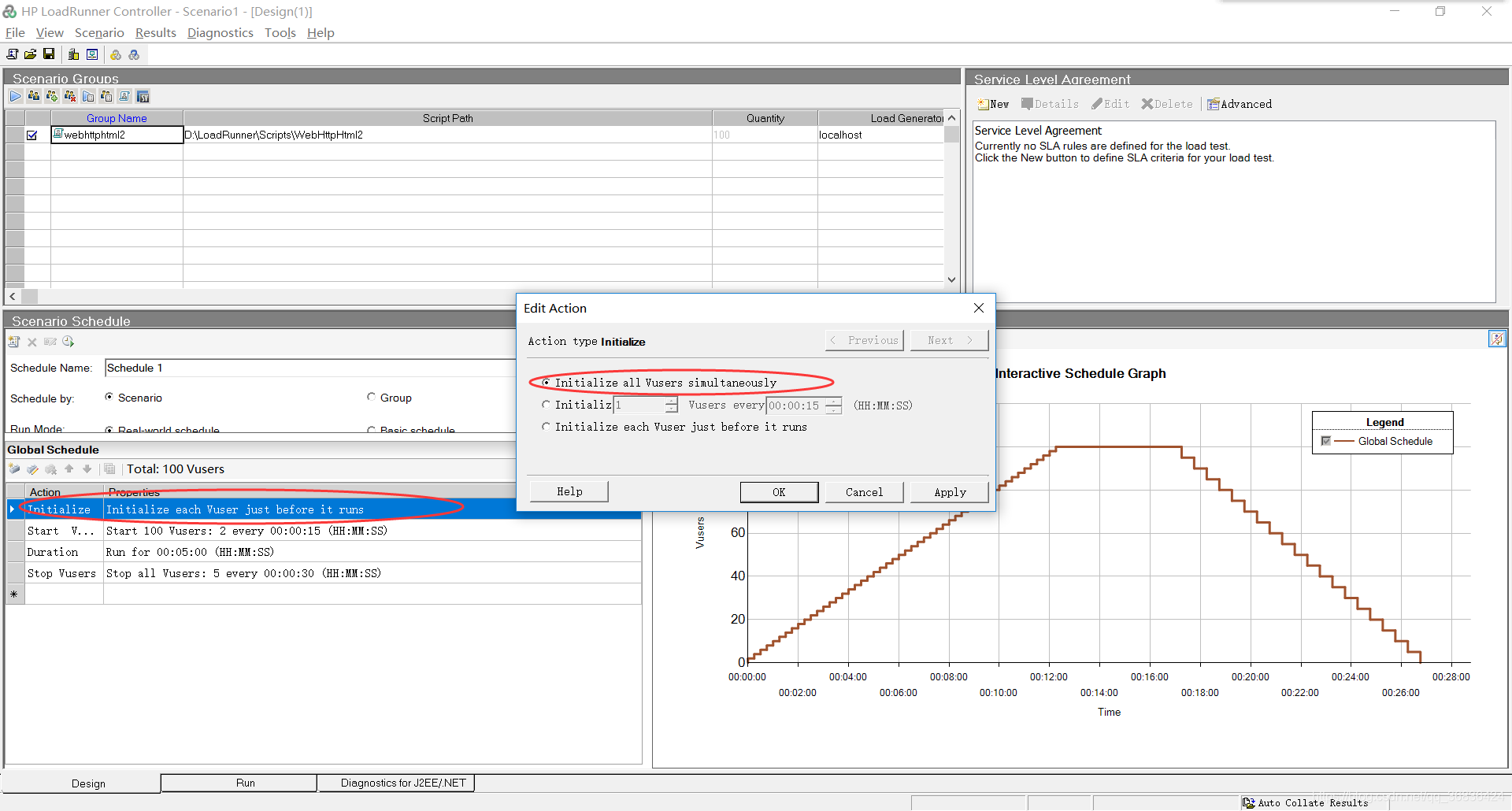Viewport: 1512px width, 811px height.
Task: Select the Initialize Vusers every interval option
Action: pyautogui.click(x=546, y=405)
